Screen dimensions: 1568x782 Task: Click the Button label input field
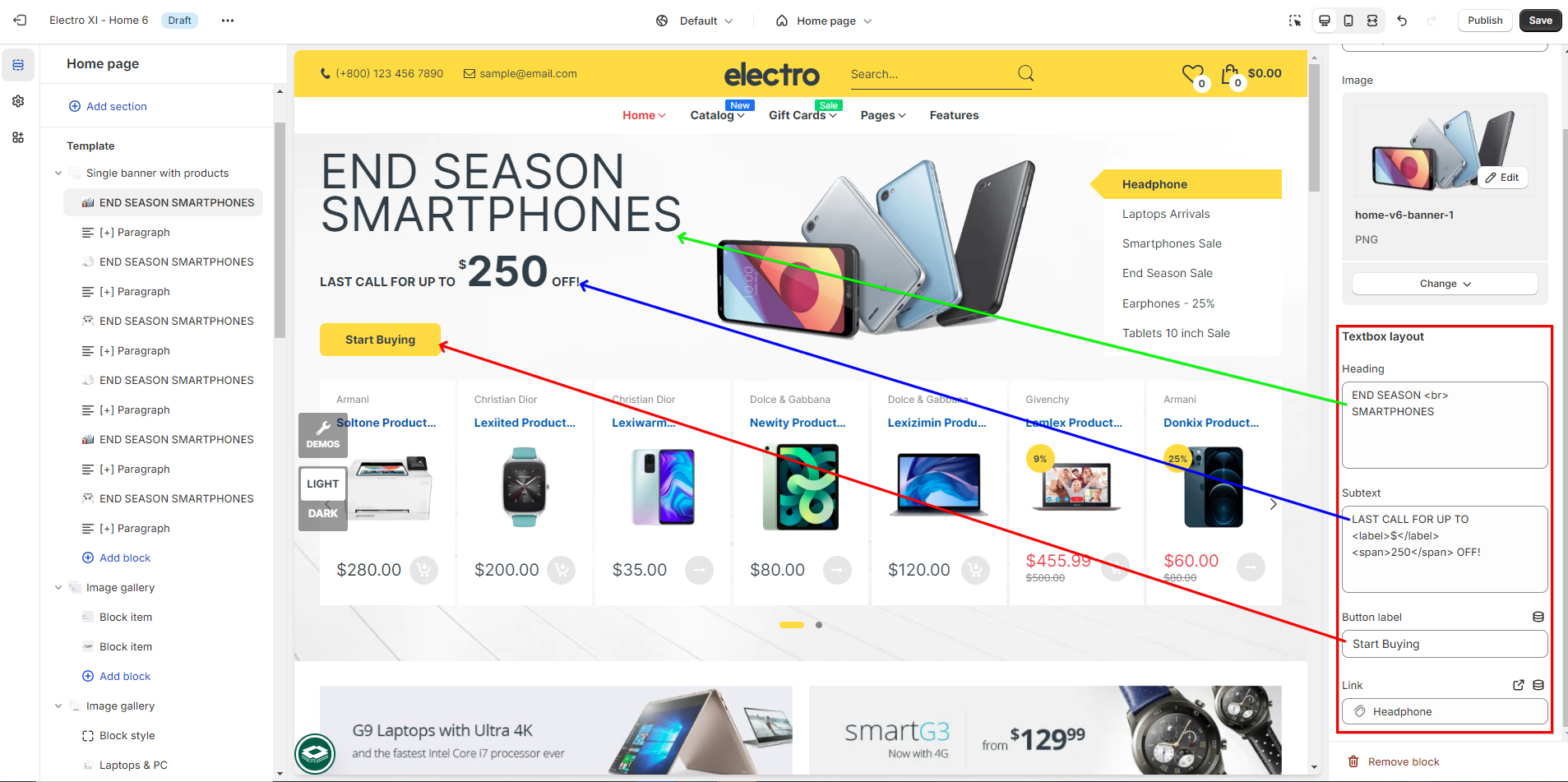click(1445, 644)
